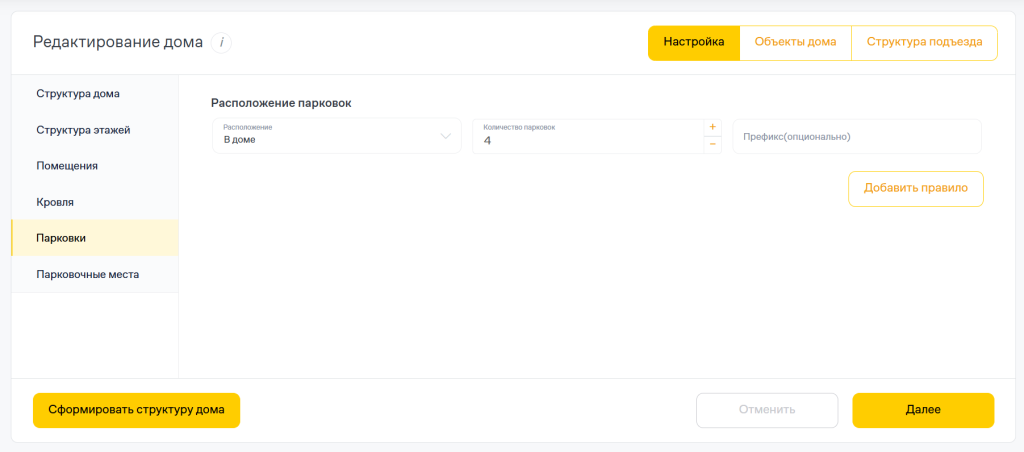Screen dimensions: 1024x452
Task: Click Сформировать структуру дома button
Action: click(136, 410)
